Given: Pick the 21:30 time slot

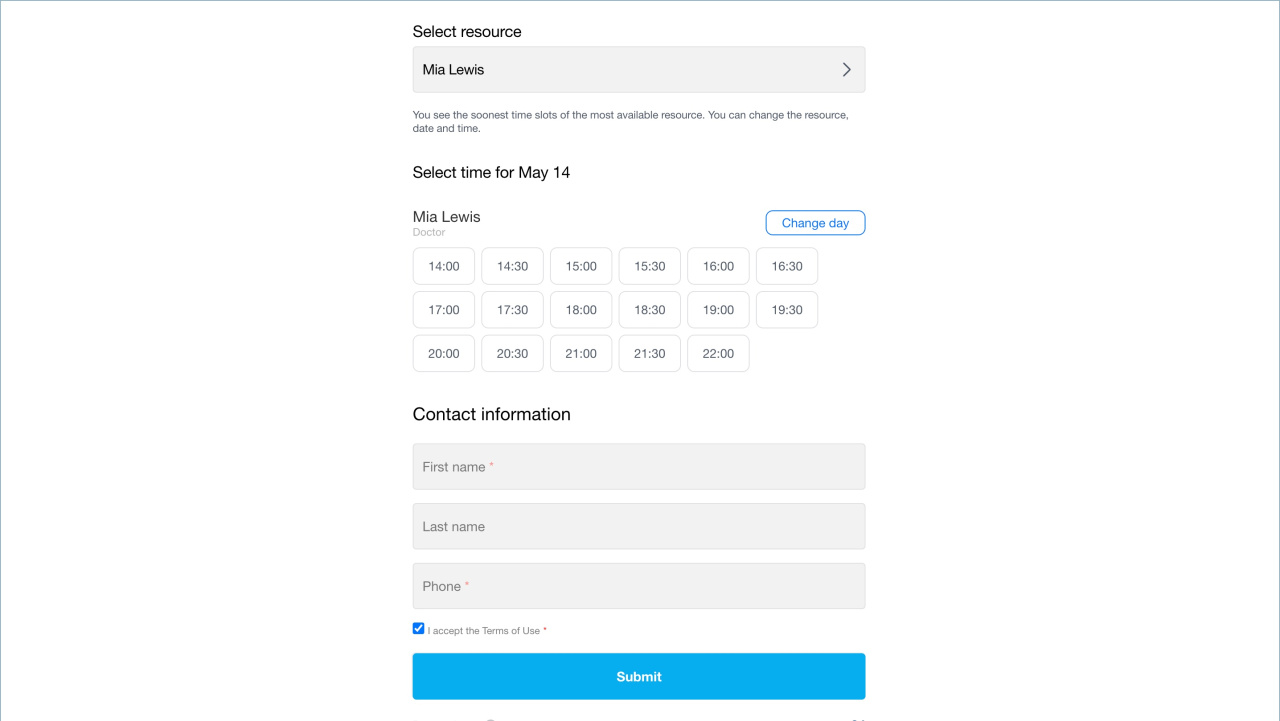Looking at the screenshot, I should point(650,354).
